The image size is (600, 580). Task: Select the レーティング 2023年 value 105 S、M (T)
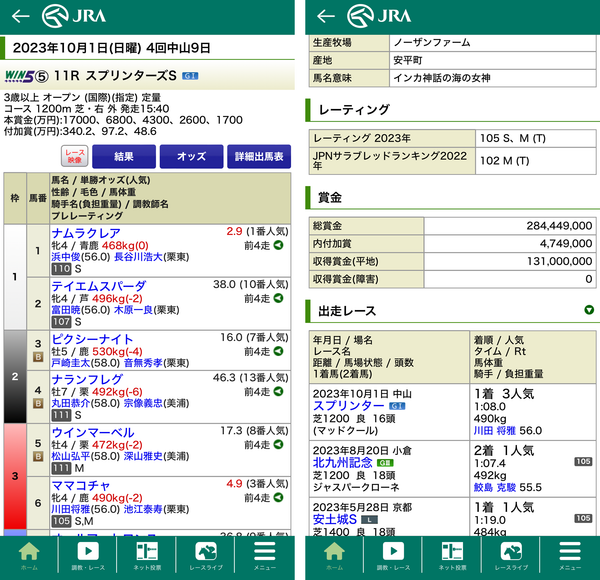click(513, 138)
